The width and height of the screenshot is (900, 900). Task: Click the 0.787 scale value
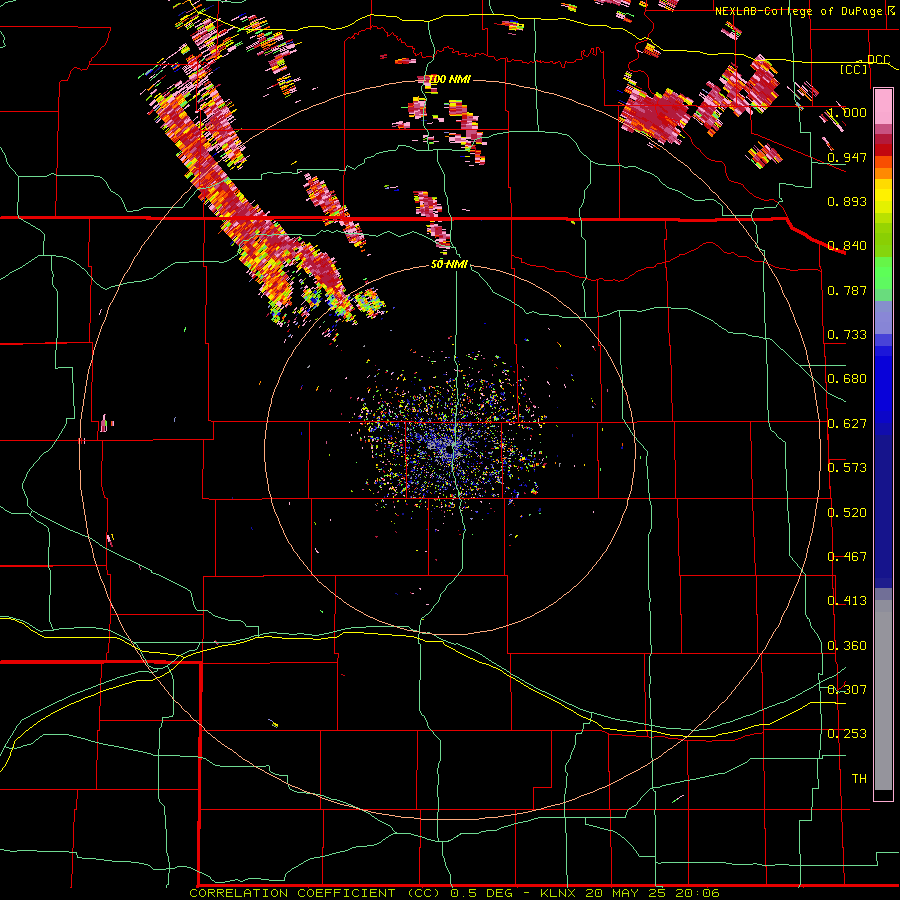(847, 290)
